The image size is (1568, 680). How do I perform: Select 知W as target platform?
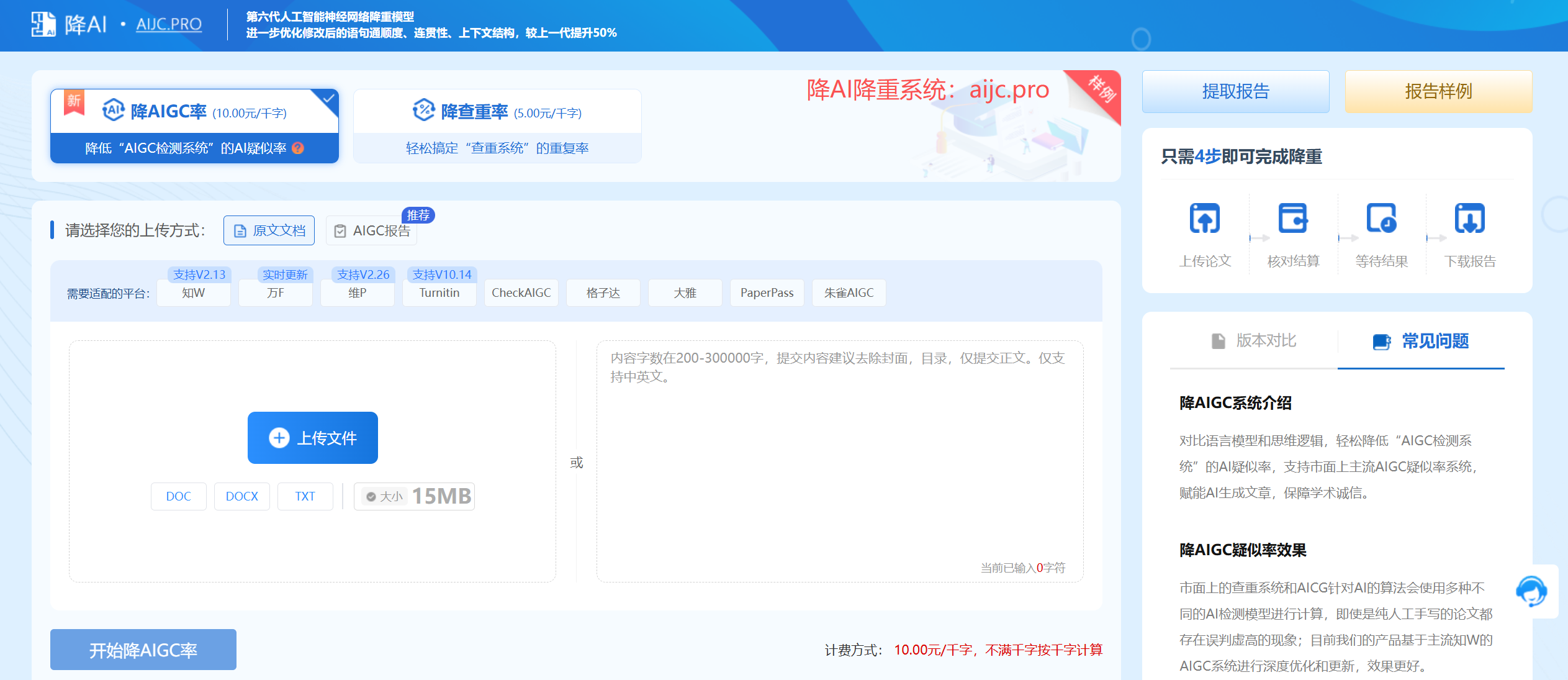tap(193, 292)
